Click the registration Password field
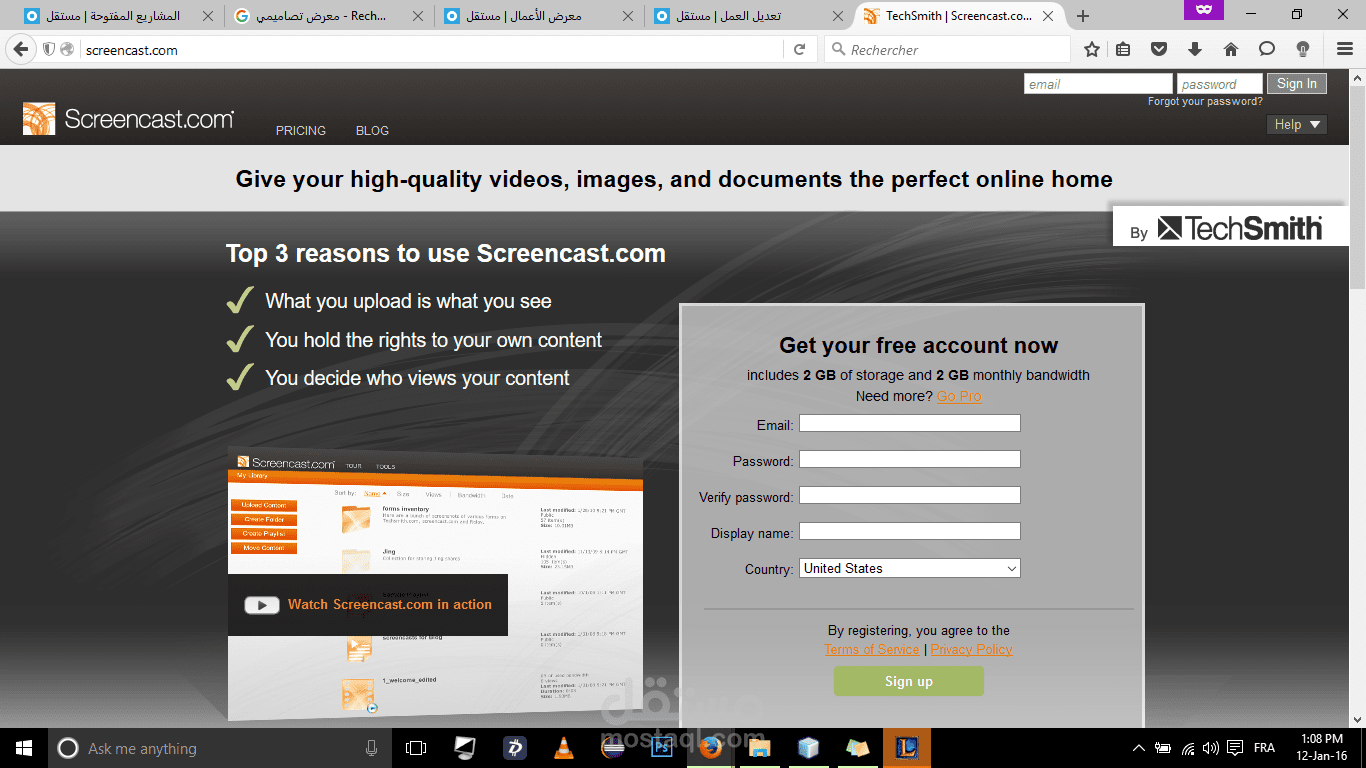This screenshot has height=768, width=1366. coord(910,459)
